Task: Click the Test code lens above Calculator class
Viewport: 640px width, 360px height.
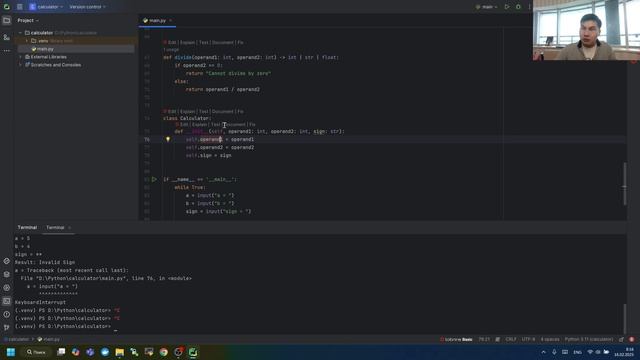Action: point(203,111)
